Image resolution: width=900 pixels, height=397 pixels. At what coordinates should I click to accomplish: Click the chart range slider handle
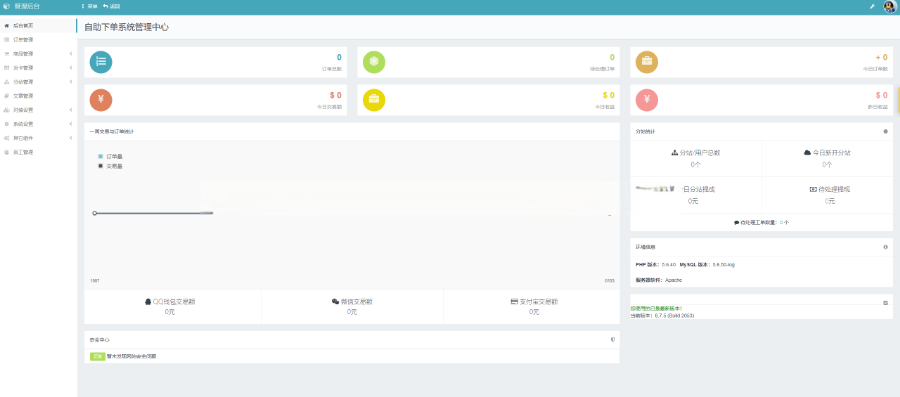pos(95,213)
